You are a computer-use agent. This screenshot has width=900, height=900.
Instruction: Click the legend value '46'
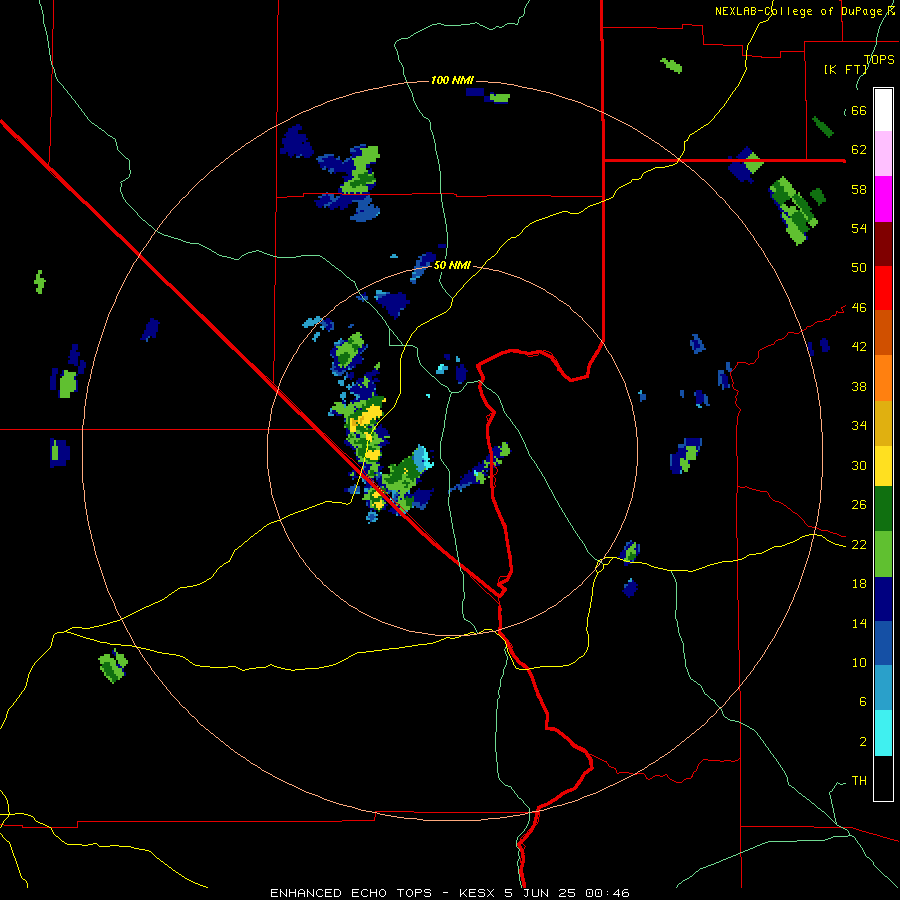(x=859, y=307)
